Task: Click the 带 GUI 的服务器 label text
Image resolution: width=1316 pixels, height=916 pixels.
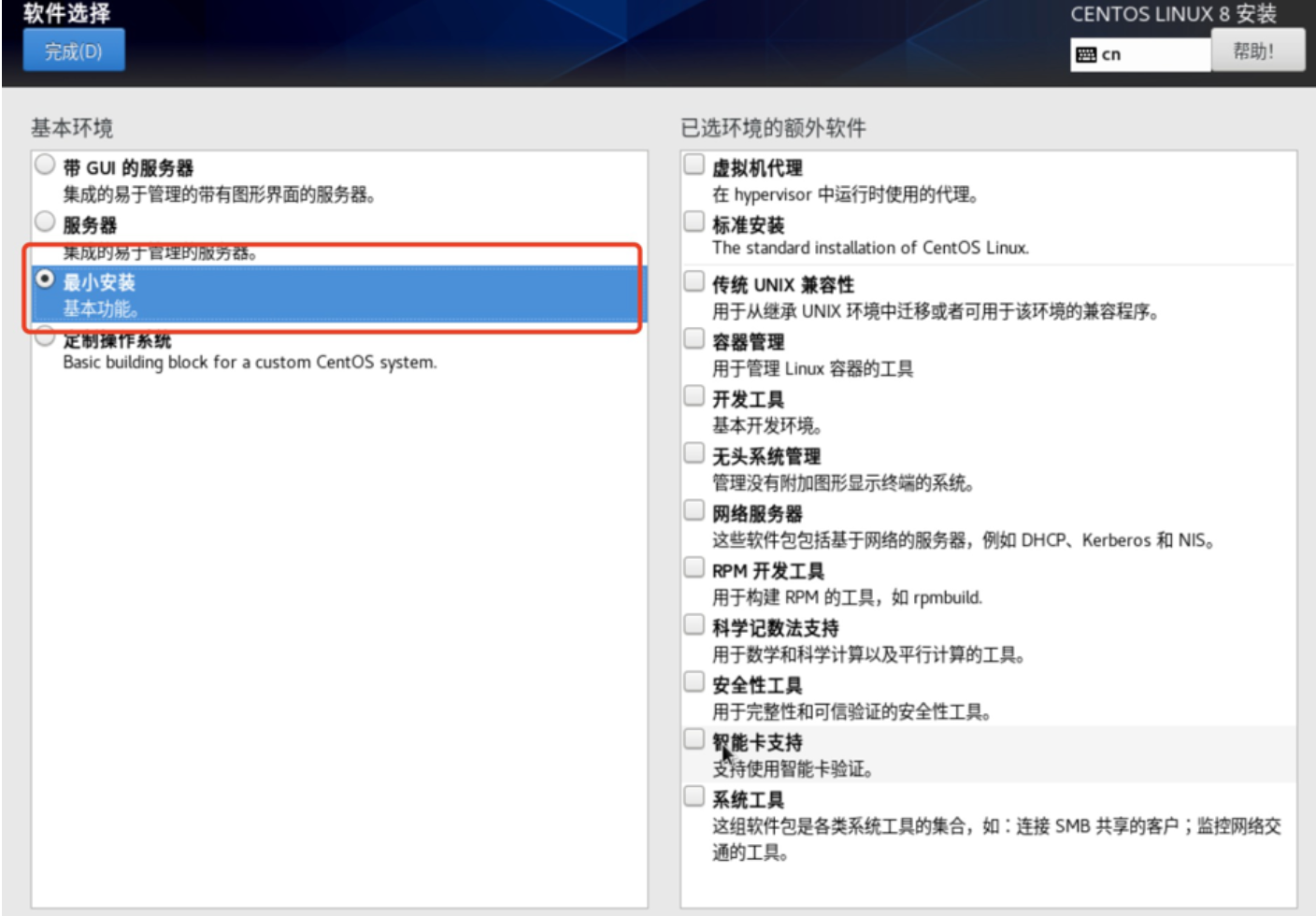Action: click(128, 168)
